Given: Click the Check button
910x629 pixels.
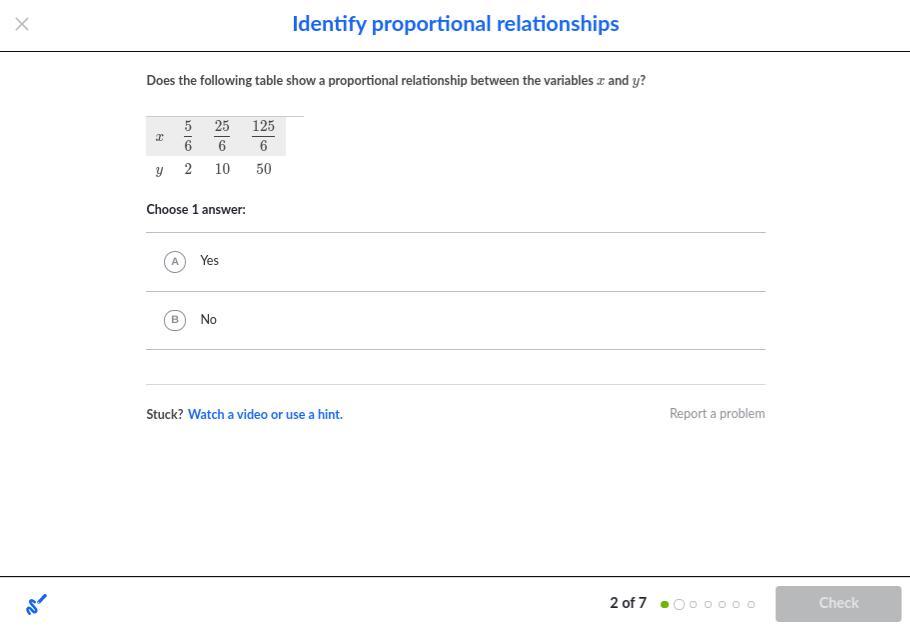Looking at the screenshot, I should click(x=838, y=603).
